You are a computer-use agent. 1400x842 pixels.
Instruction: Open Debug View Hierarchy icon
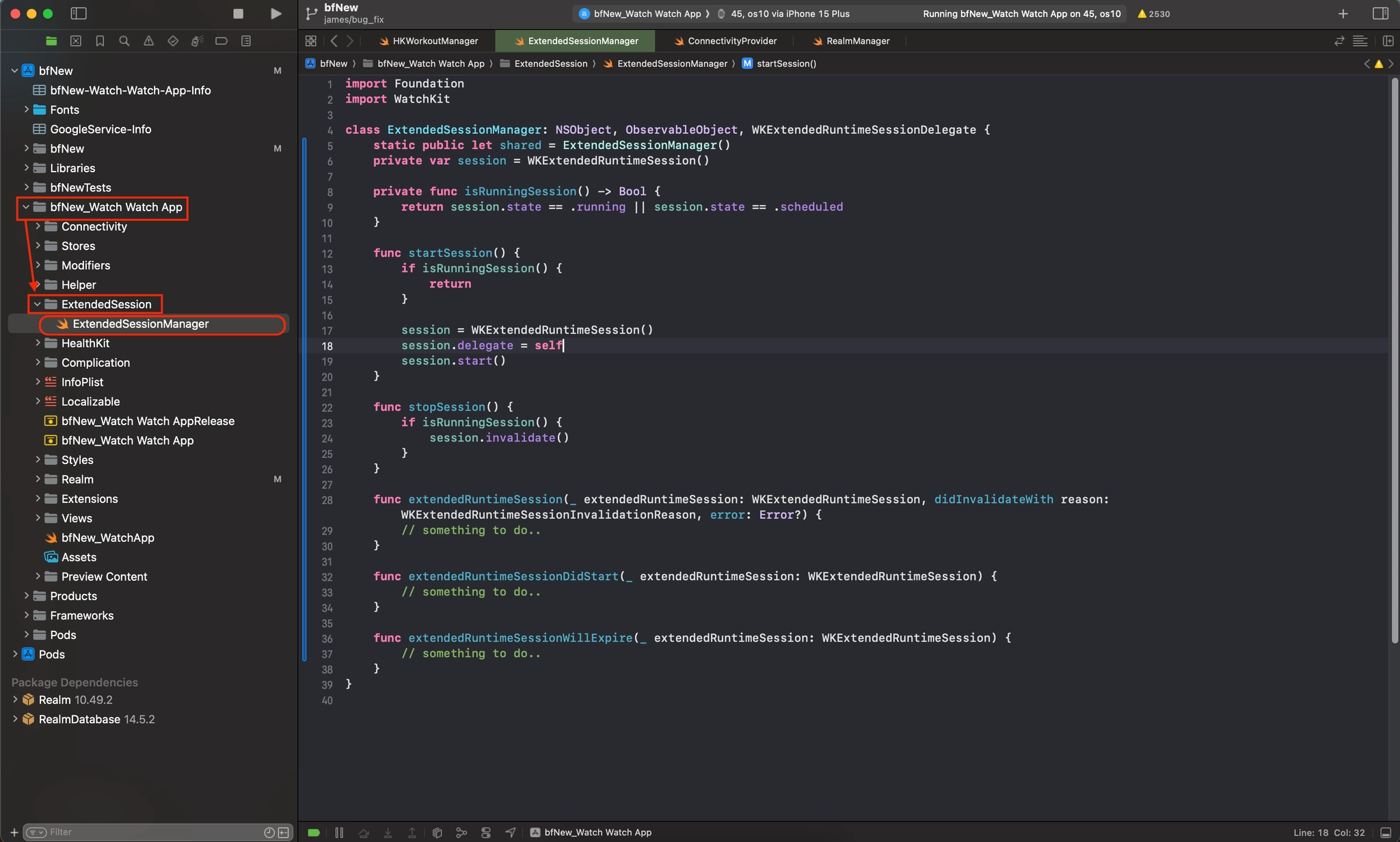437,832
